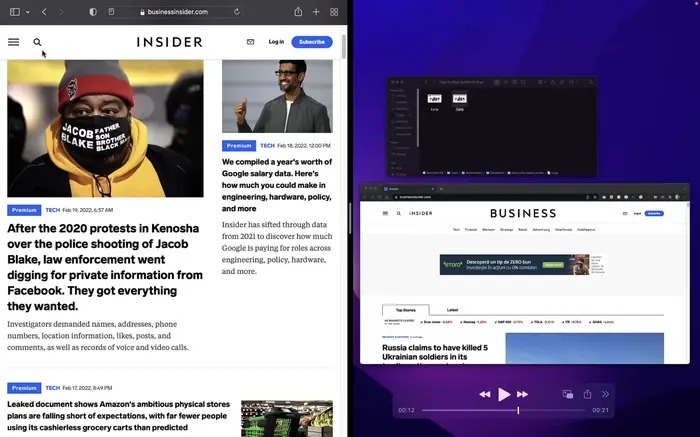Open the newsletter envelope icon
The width and height of the screenshot is (700, 437).
coord(250,42)
